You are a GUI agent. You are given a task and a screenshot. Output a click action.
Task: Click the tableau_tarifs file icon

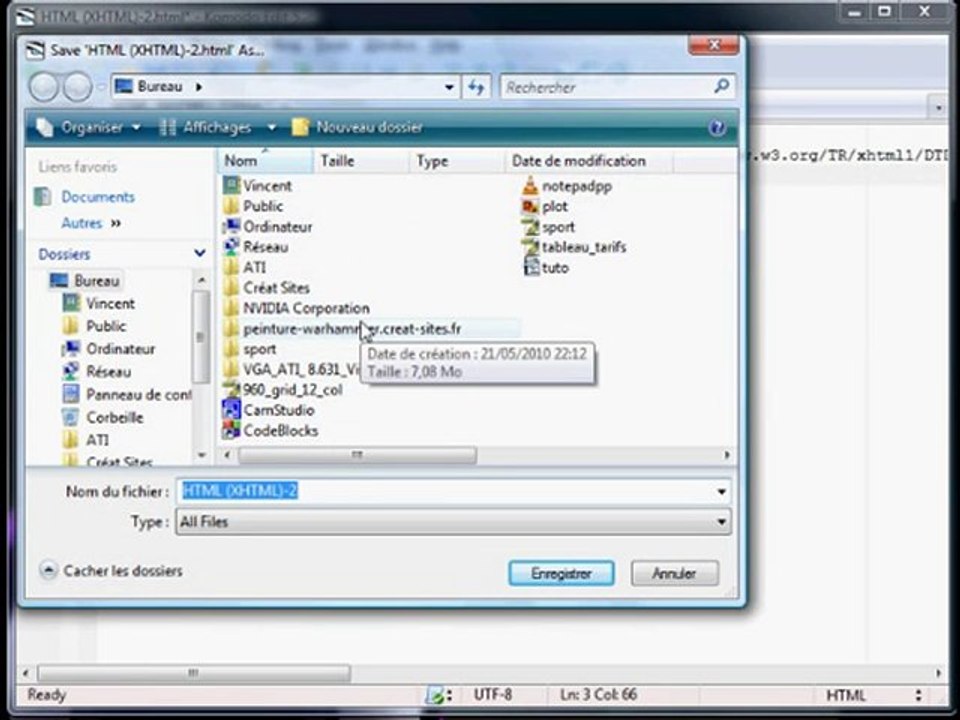530,246
